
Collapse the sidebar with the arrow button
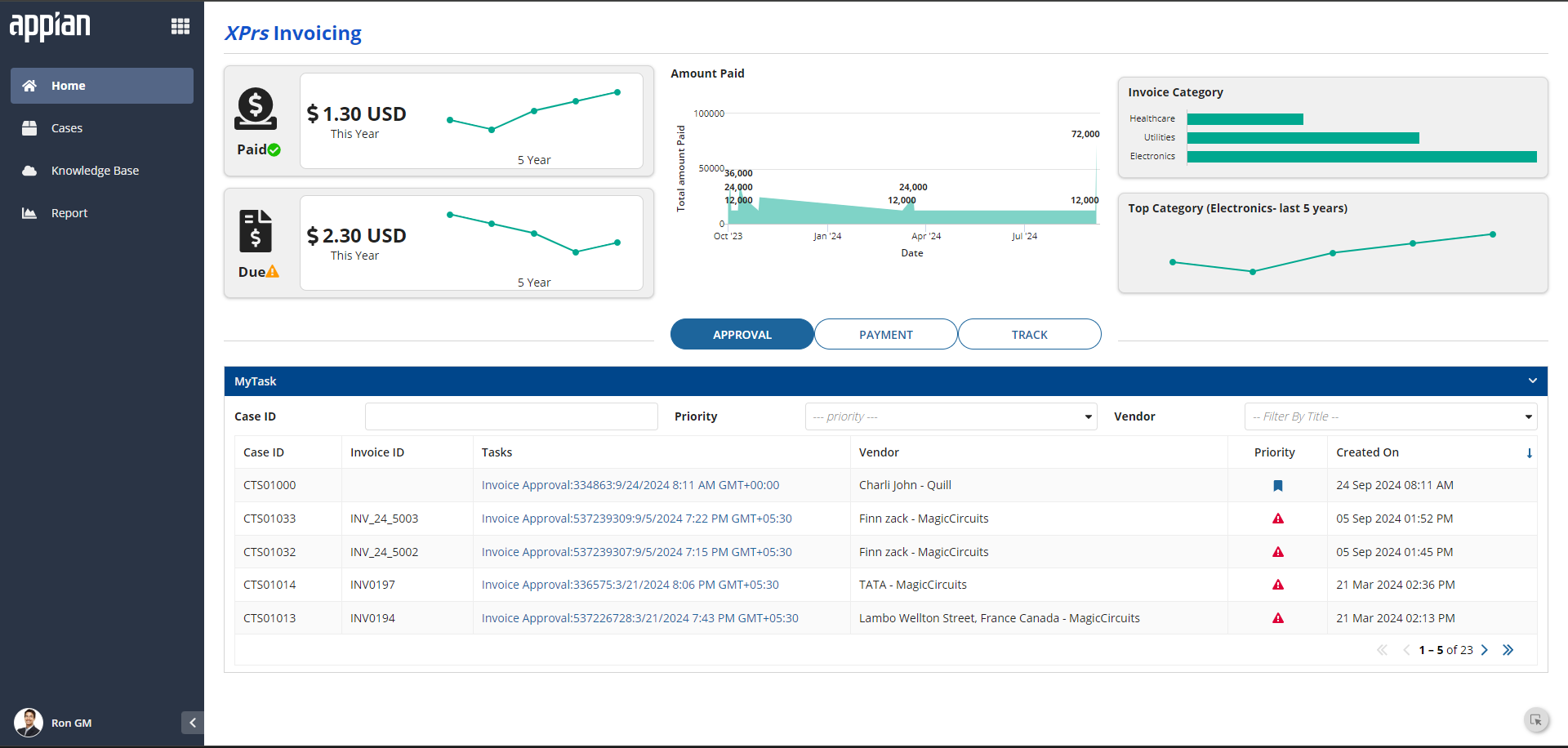point(193,723)
